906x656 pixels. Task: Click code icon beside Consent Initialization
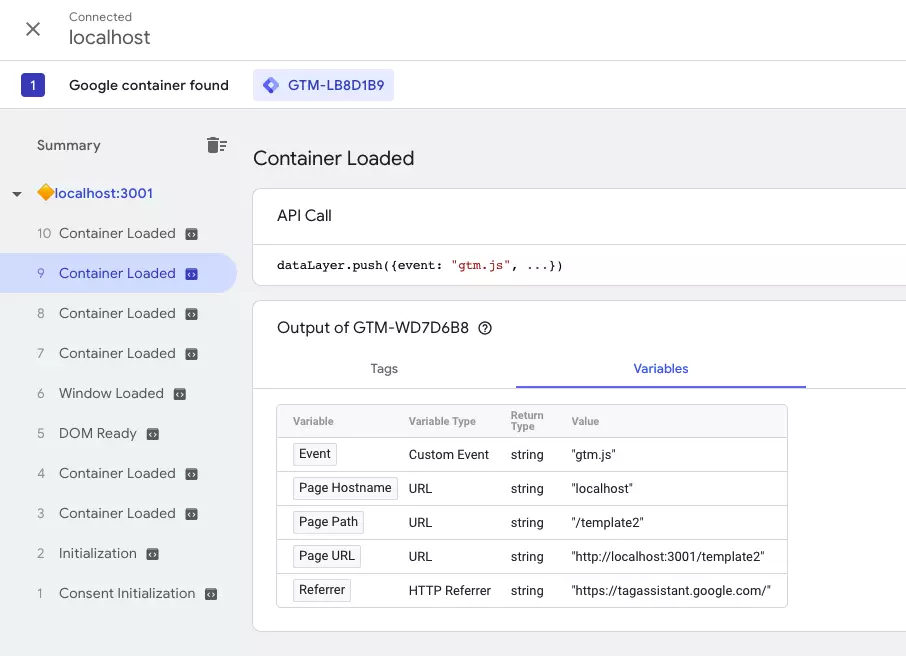pyautogui.click(x=211, y=594)
